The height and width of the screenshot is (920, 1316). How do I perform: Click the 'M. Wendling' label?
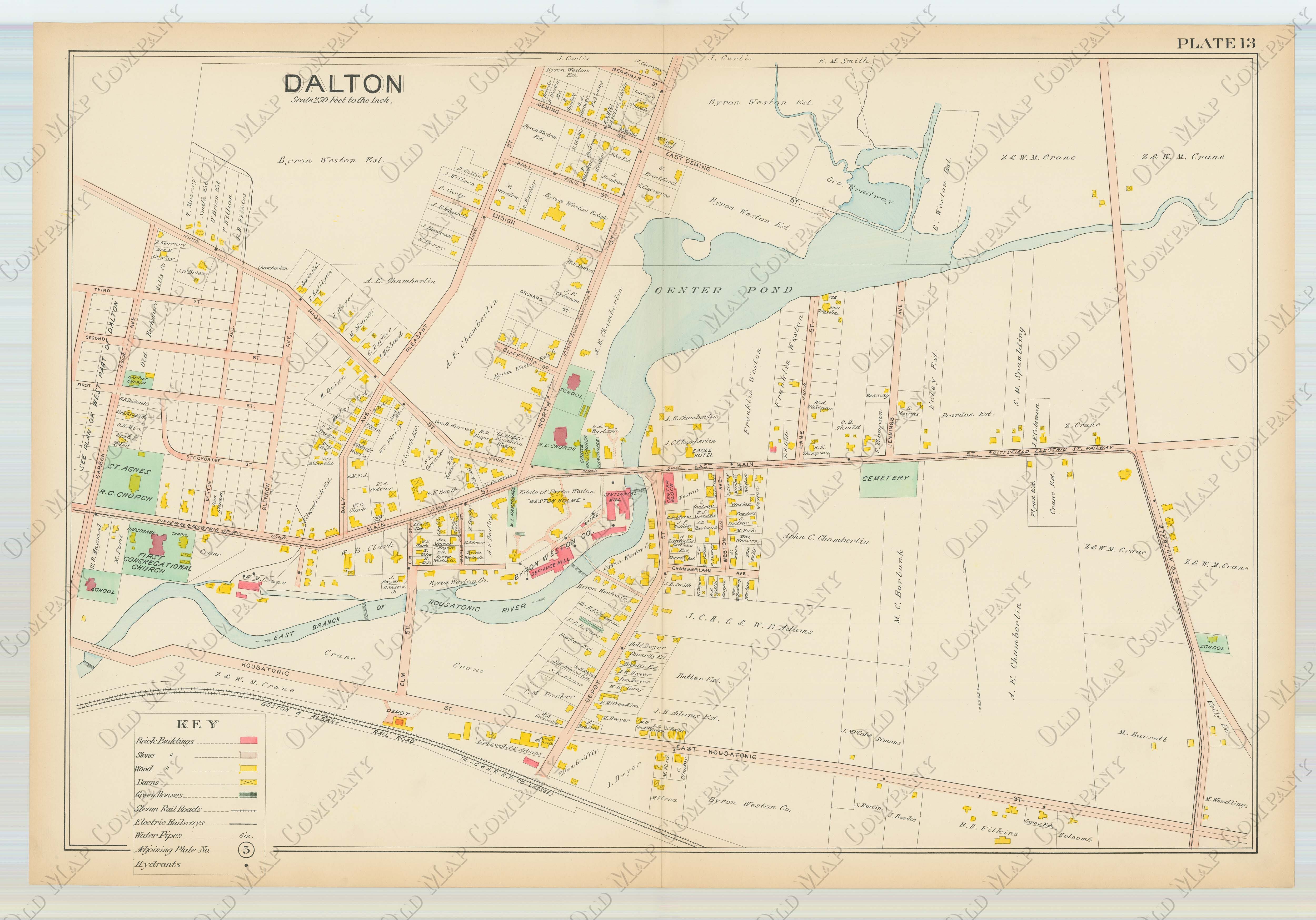1225,803
